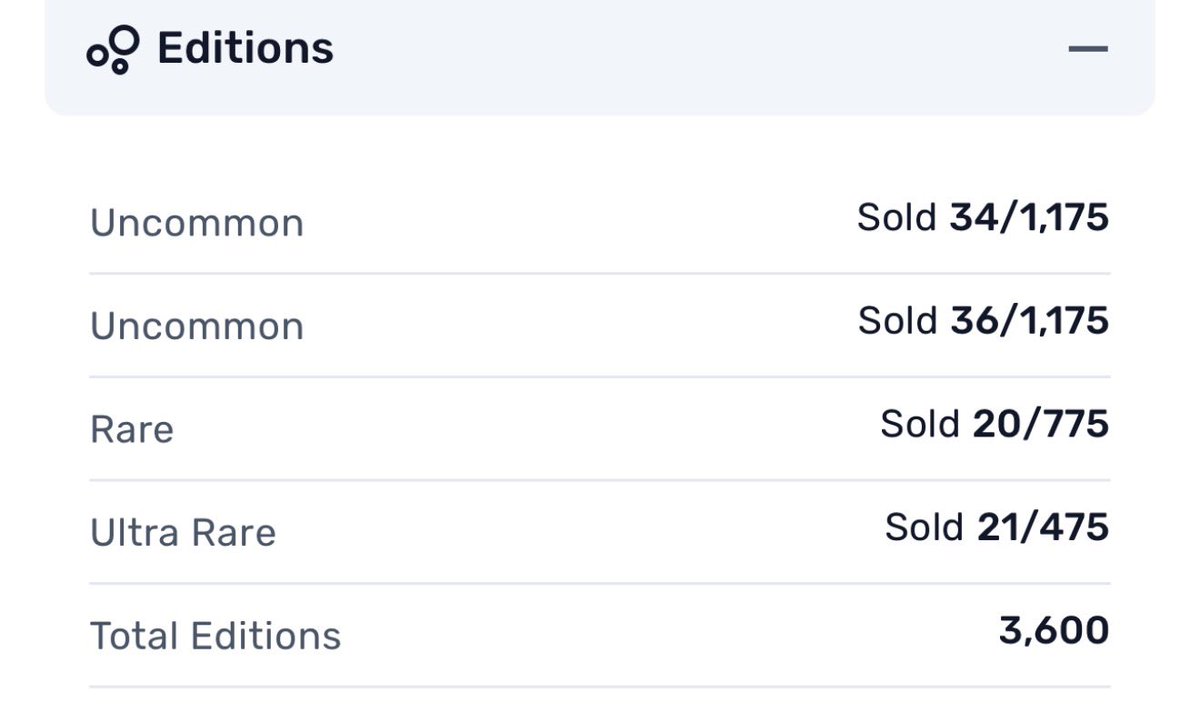The height and width of the screenshot is (713, 1200).
Task: Select the Ultra Rare edition label
Action: (183, 533)
